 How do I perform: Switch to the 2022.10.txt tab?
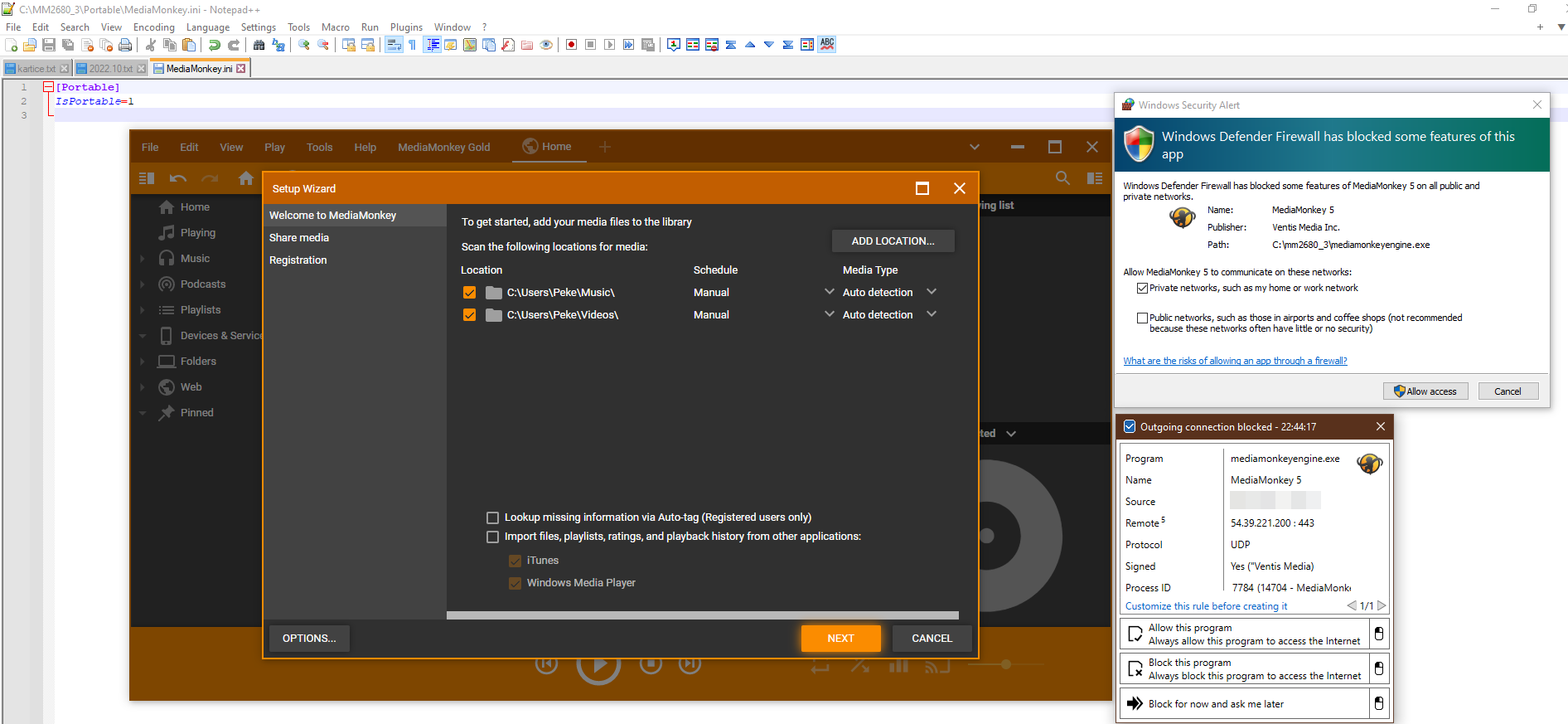tap(110, 69)
